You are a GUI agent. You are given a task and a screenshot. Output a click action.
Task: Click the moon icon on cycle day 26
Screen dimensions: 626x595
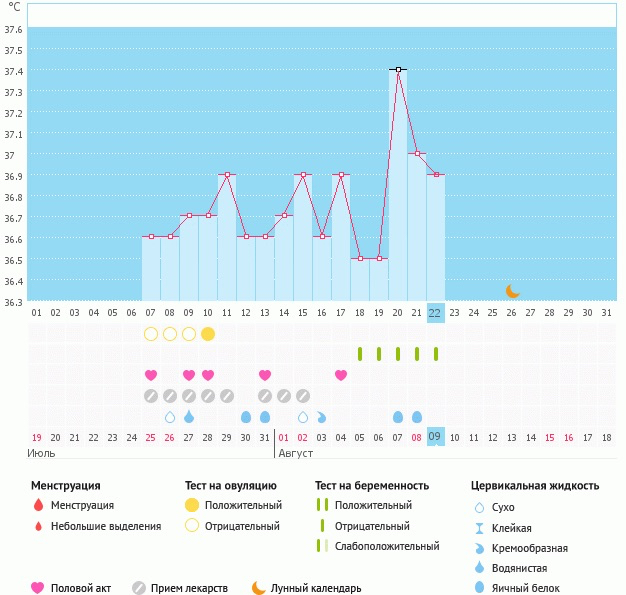(x=512, y=291)
